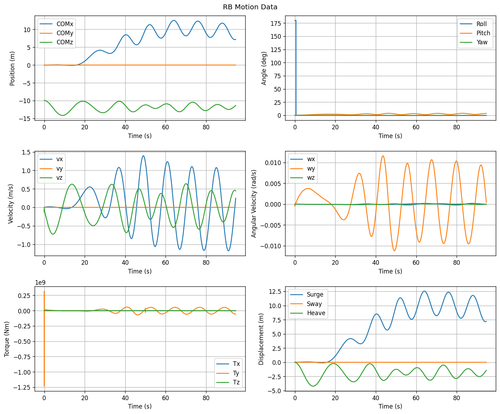Click the −15 tick on Position axis
This screenshot has height=414, width=500.
[x=25, y=119]
